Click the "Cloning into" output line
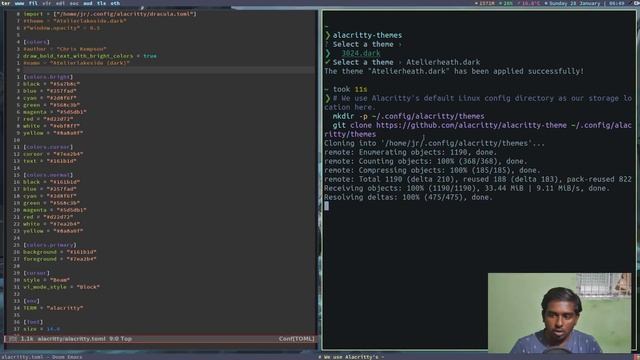The width and height of the screenshot is (640, 360). click(434, 143)
